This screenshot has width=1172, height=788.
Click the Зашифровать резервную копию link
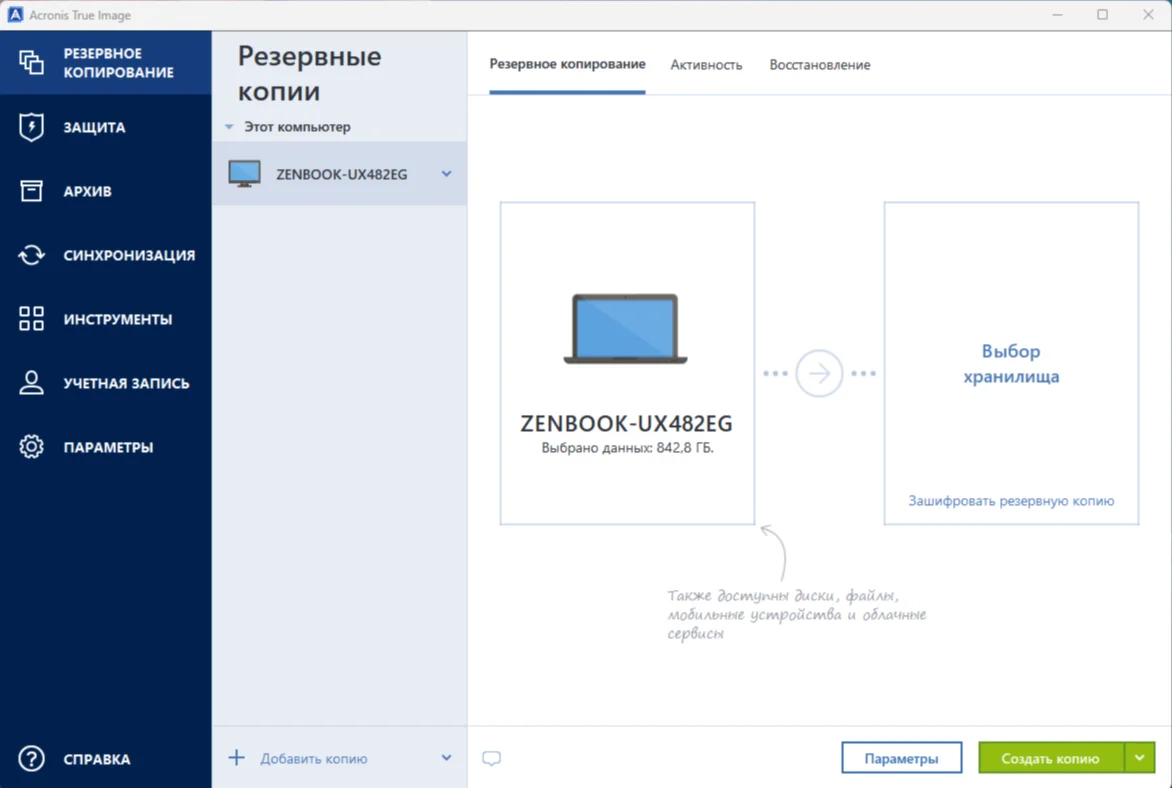pyautogui.click(x=1011, y=501)
